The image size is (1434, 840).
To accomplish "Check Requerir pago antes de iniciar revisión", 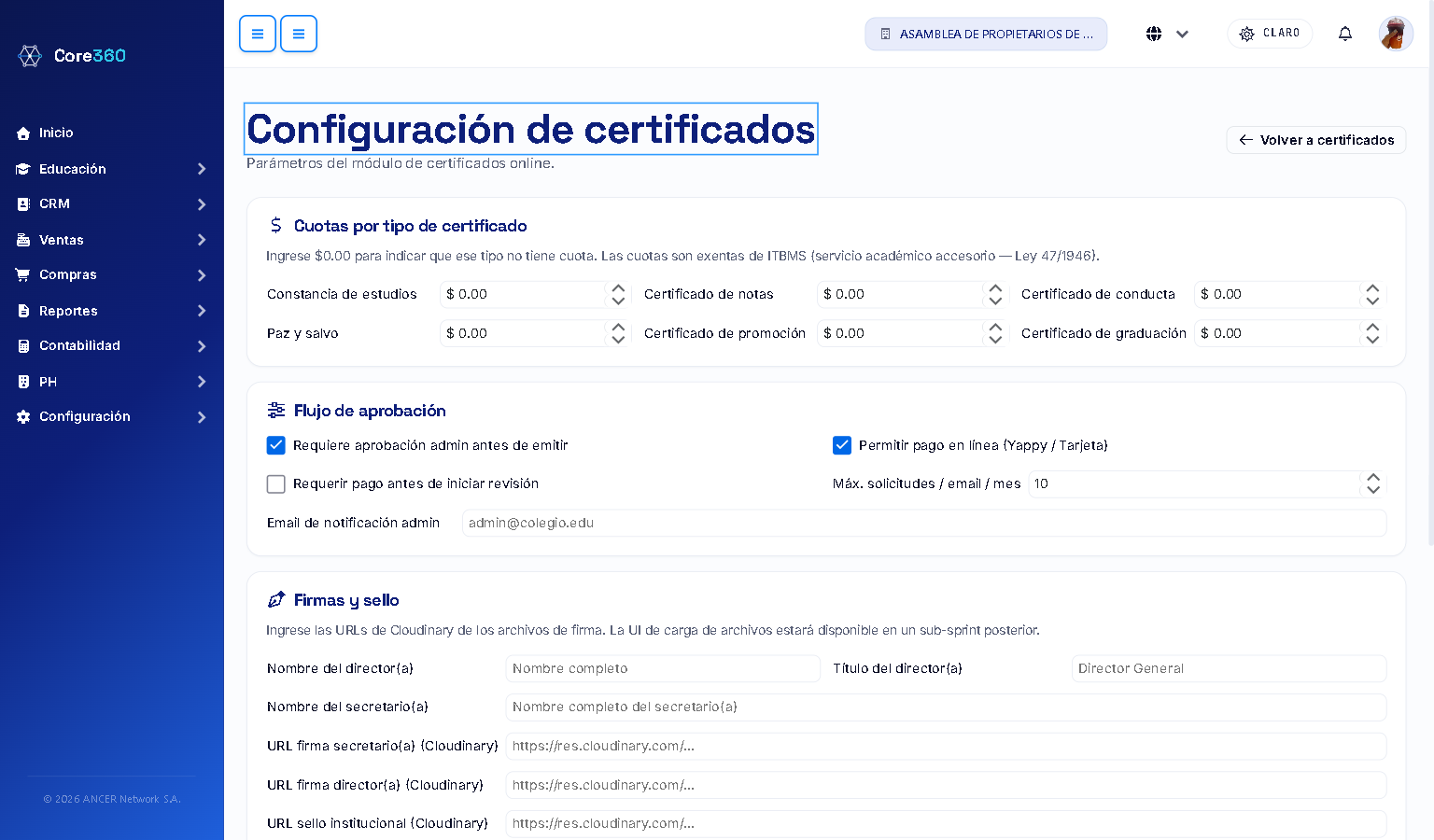I will (275, 484).
